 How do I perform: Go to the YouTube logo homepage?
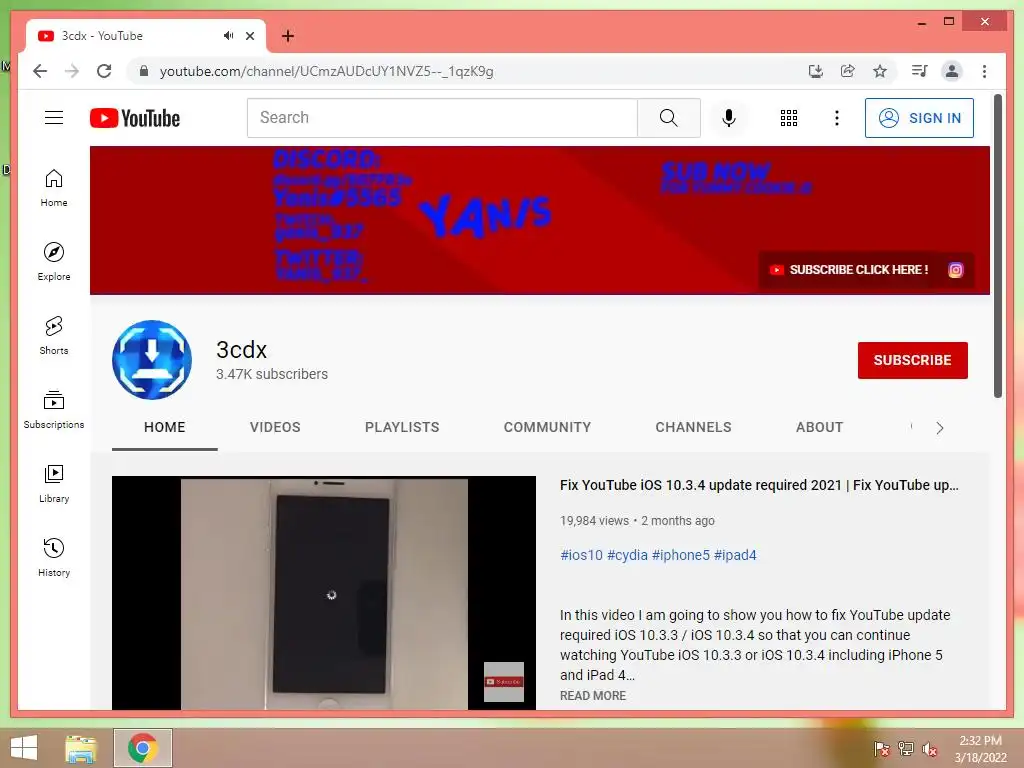click(135, 118)
